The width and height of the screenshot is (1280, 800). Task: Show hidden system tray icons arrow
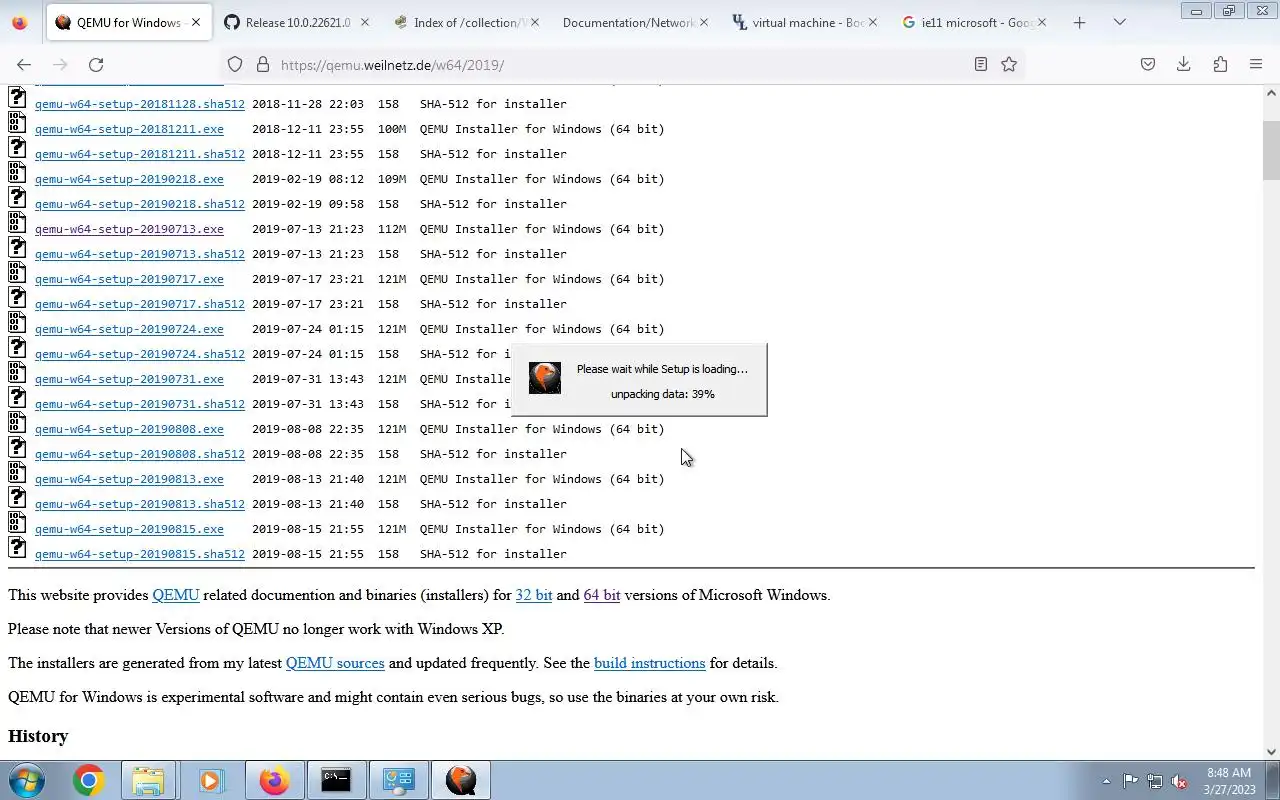(x=1106, y=781)
